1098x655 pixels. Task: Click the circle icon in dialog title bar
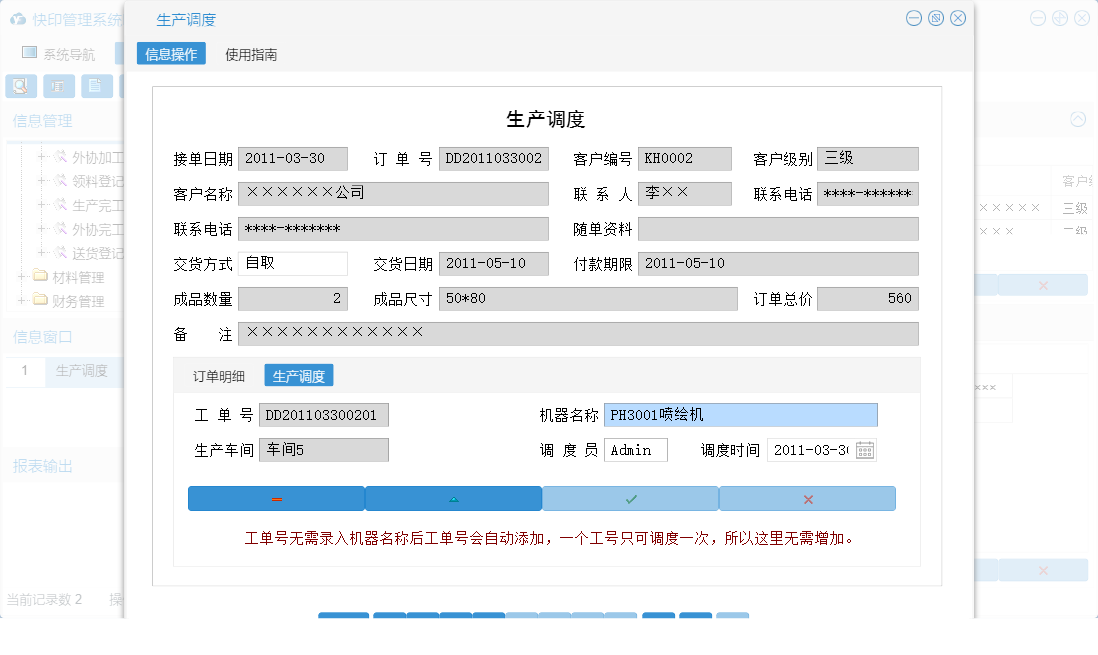(935, 17)
